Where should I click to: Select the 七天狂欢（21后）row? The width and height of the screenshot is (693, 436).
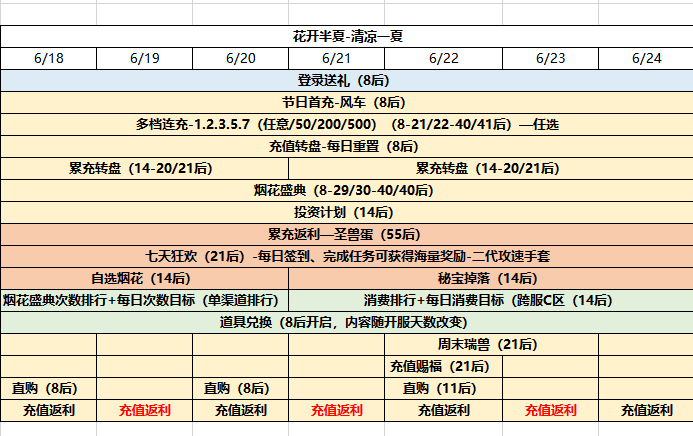[347, 256]
